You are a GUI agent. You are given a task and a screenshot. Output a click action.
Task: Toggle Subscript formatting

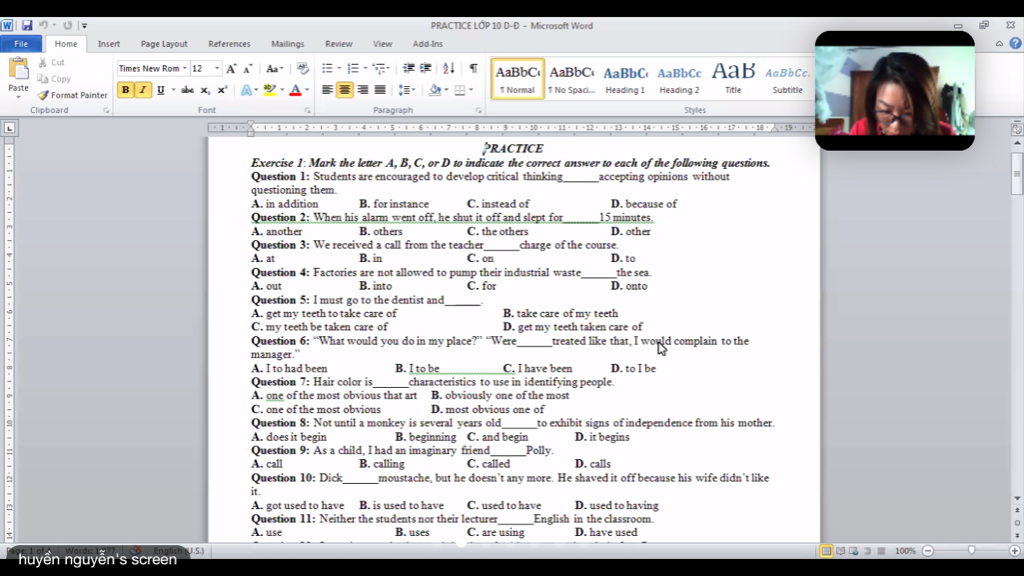coord(205,90)
